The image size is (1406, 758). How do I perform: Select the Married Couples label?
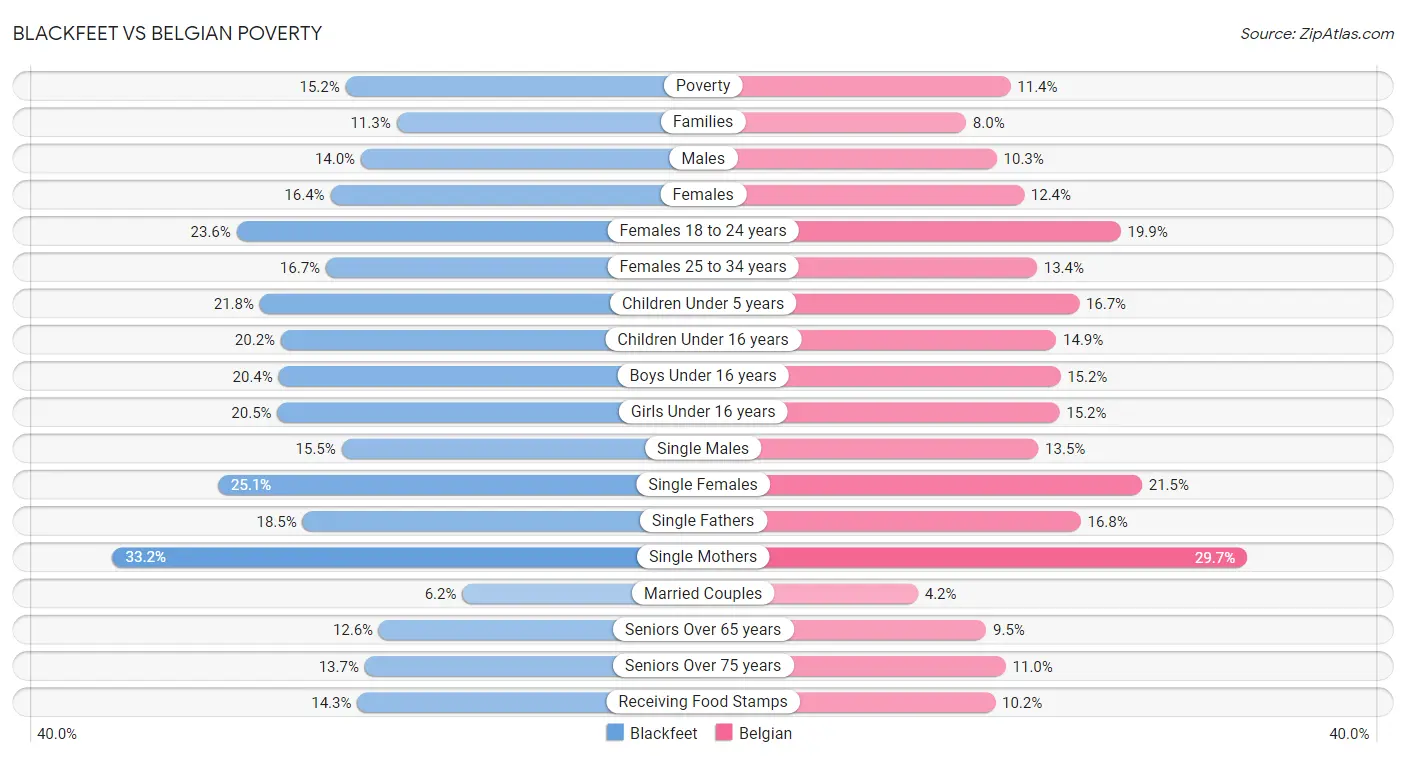click(x=703, y=593)
